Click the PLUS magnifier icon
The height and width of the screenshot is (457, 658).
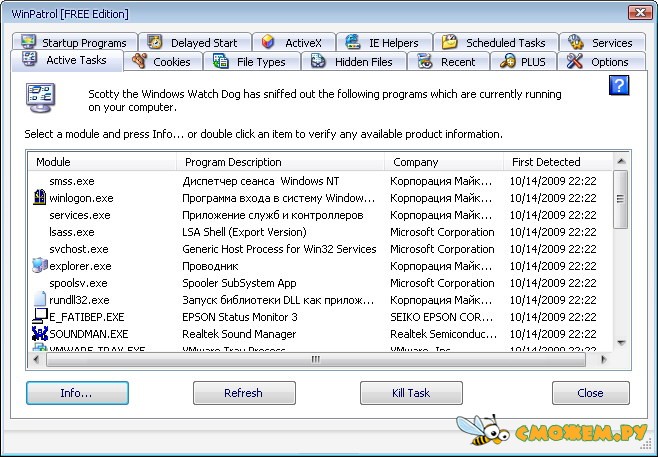click(508, 61)
